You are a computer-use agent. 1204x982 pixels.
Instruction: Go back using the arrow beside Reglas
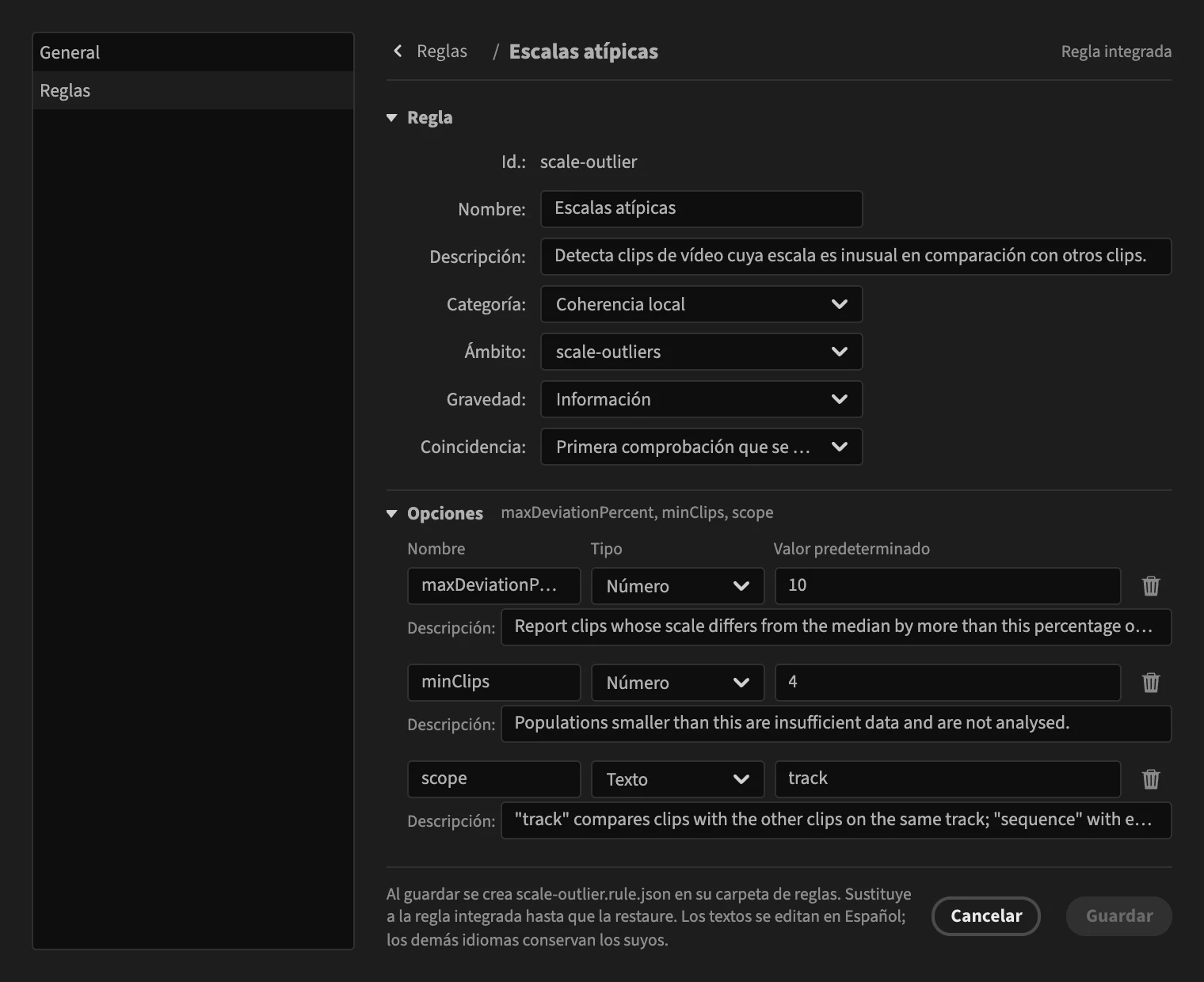coord(398,51)
